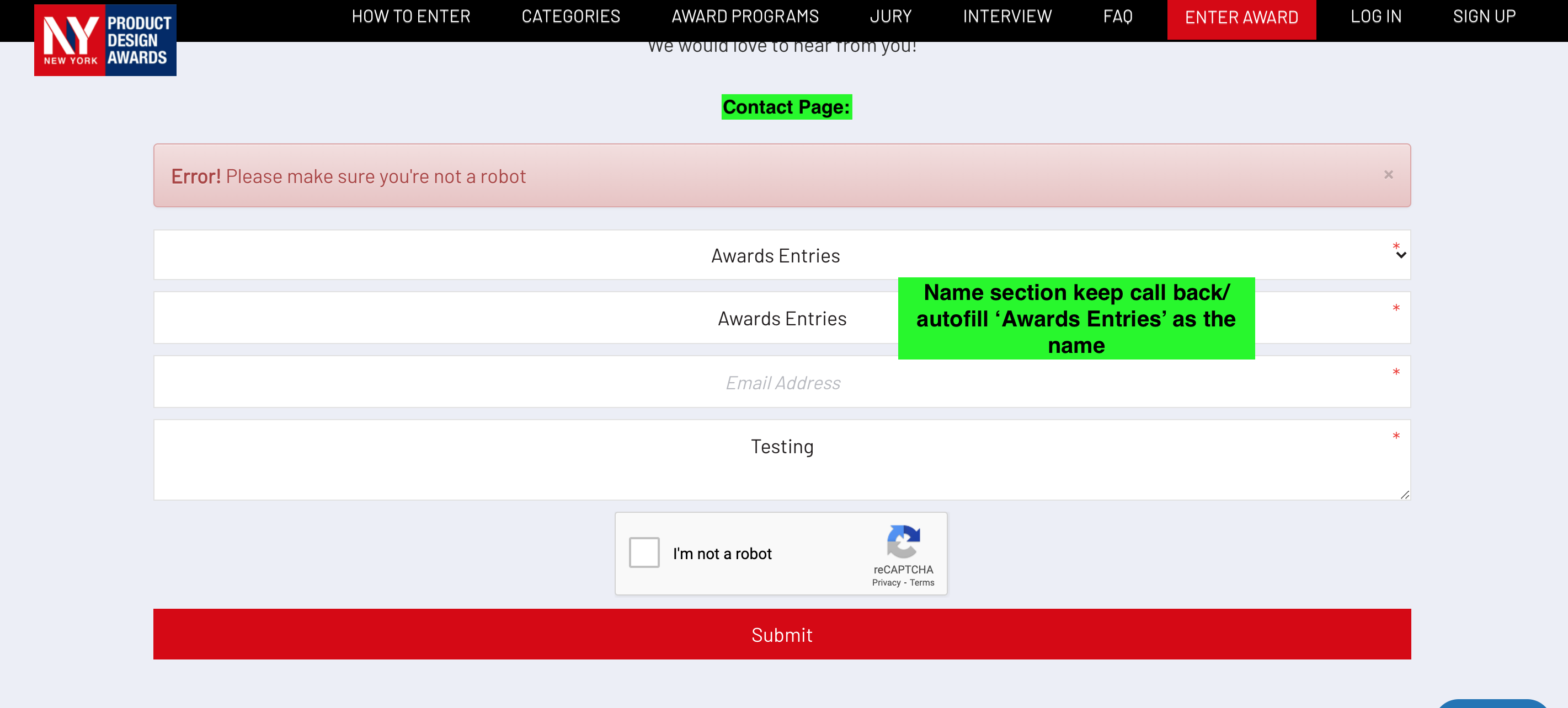Navigate to the Interview section

click(1007, 17)
